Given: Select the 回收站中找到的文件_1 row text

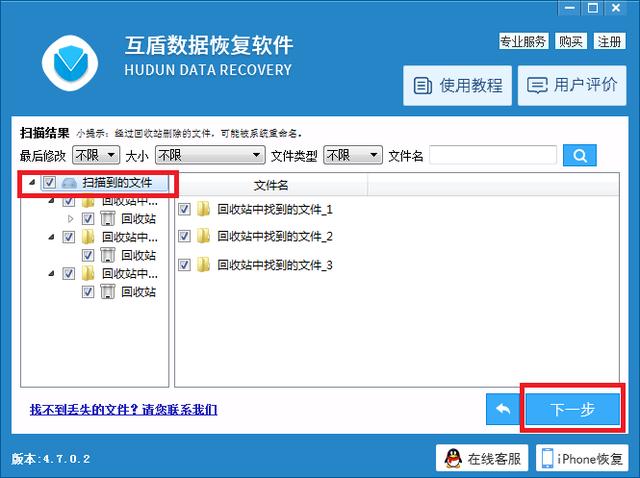Looking at the screenshot, I should 275,209.
